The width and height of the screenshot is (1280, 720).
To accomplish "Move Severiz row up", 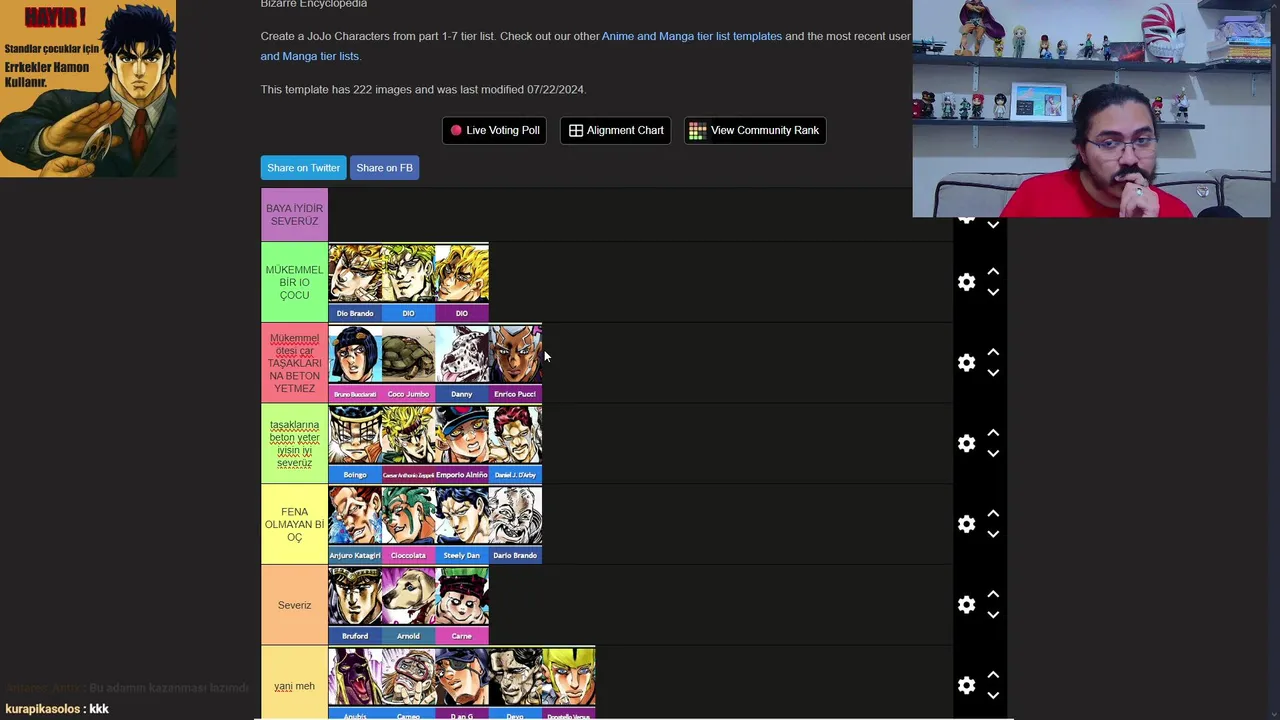I will (x=993, y=594).
